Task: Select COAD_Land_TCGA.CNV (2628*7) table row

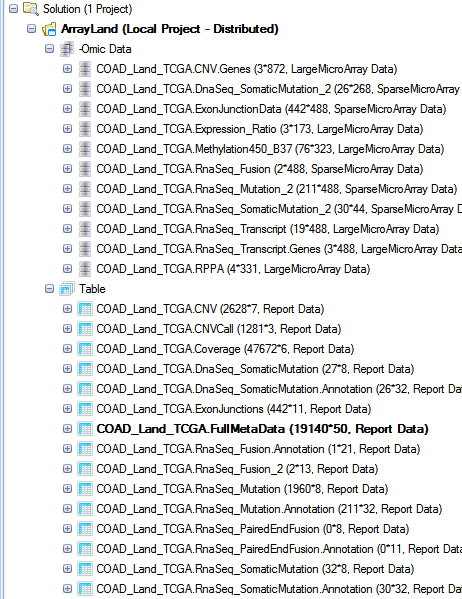Action: point(210,309)
